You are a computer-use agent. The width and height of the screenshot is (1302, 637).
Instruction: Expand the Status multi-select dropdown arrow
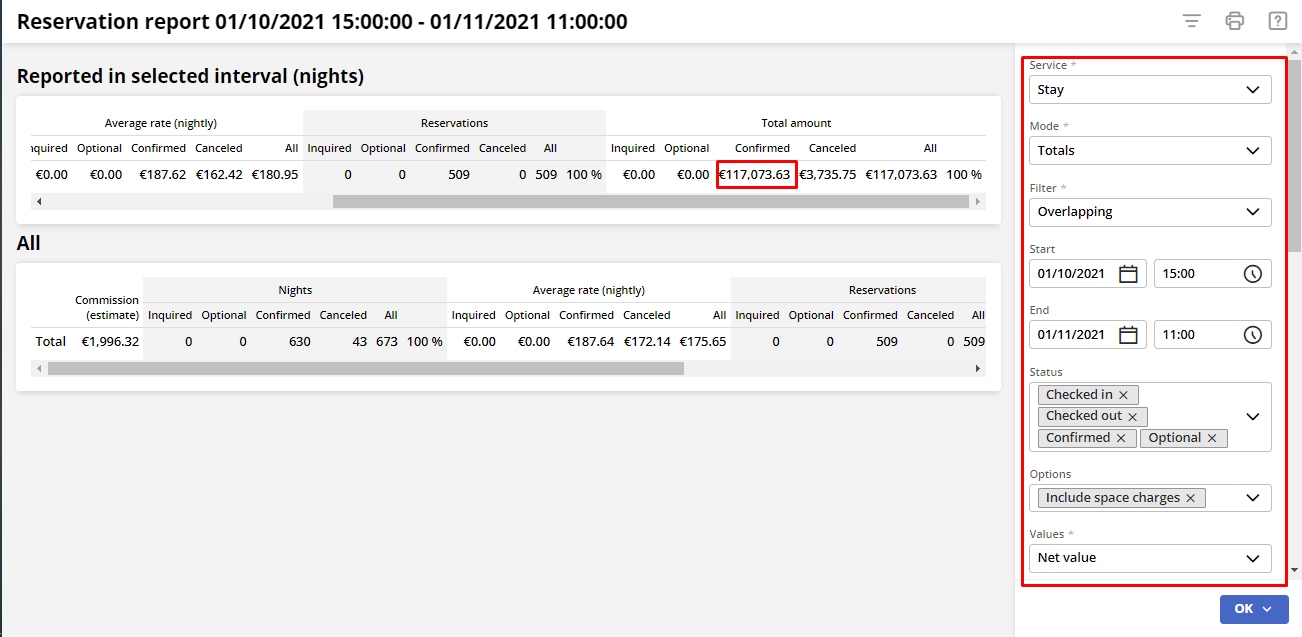click(x=1253, y=416)
